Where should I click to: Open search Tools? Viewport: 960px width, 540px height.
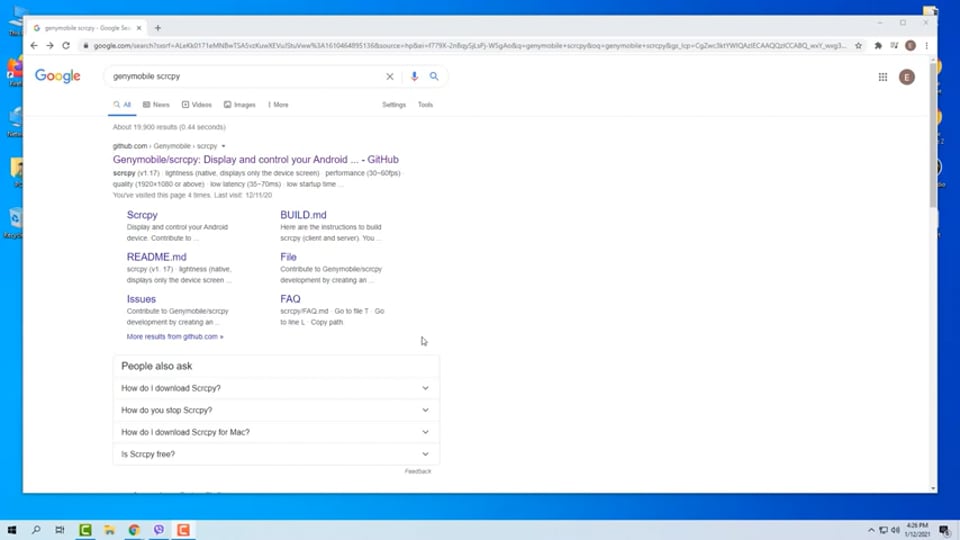pos(425,105)
